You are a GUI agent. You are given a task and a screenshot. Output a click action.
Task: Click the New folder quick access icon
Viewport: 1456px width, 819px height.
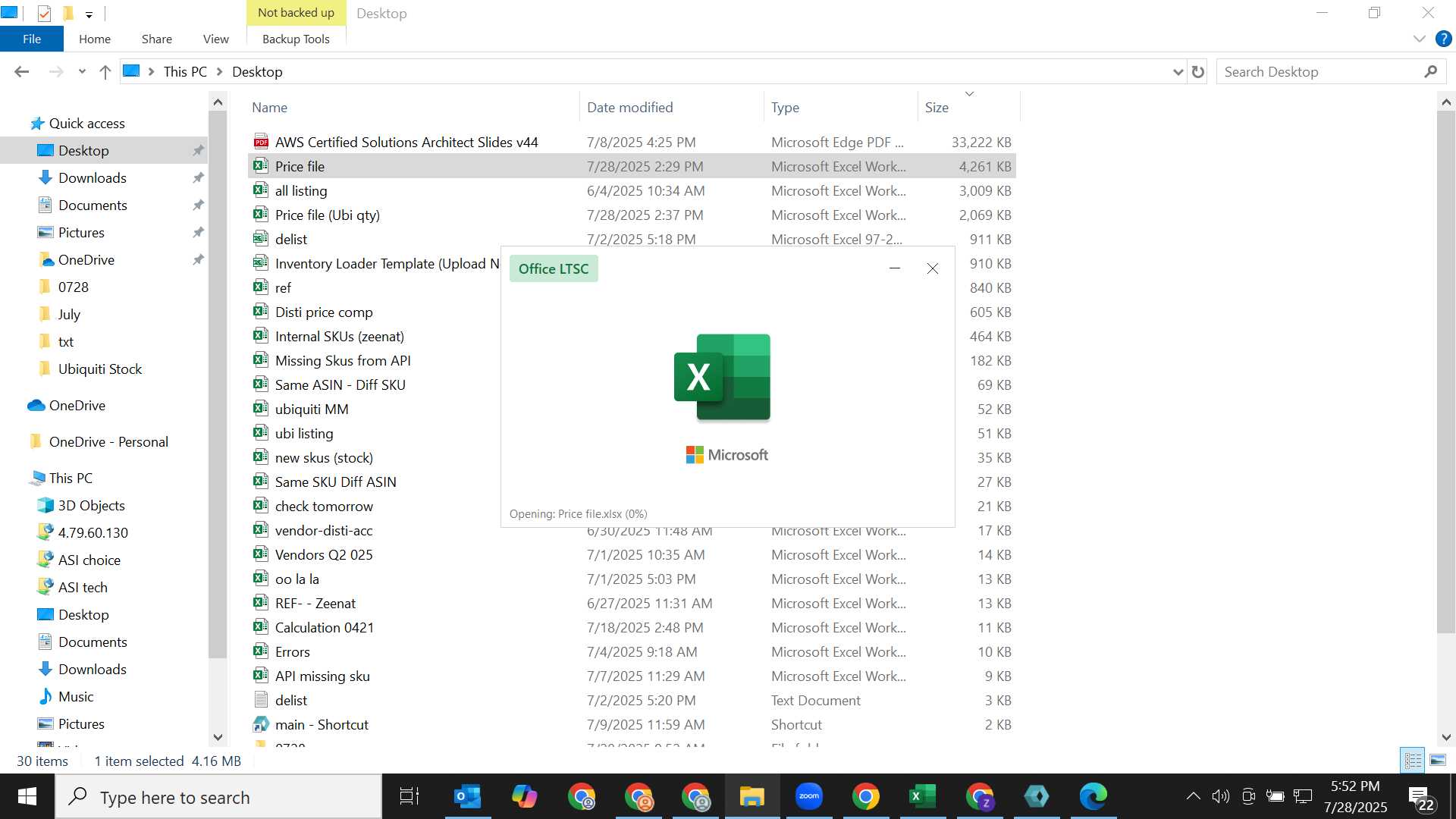click(67, 13)
